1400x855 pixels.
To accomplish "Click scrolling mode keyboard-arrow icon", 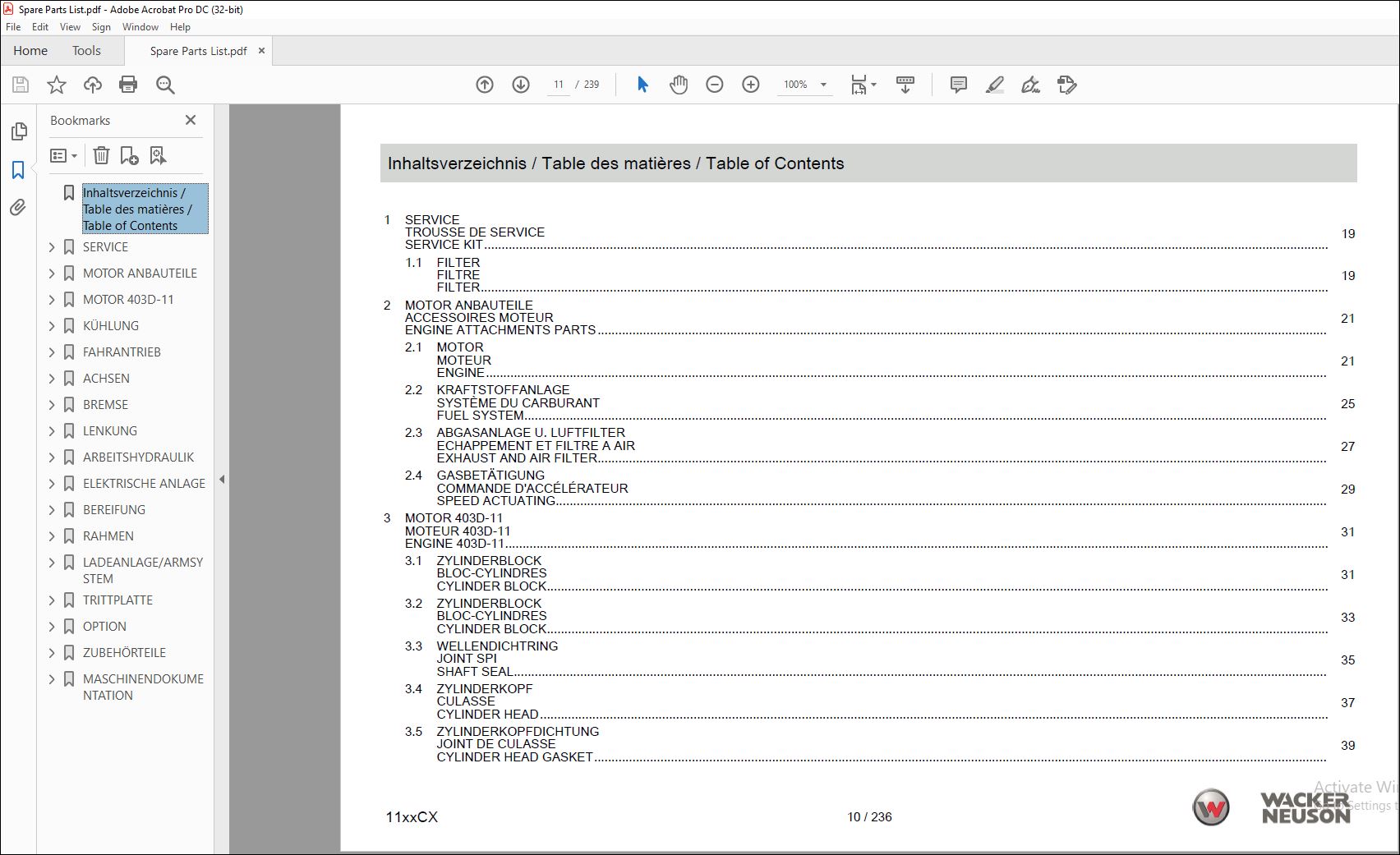I will pyautogui.click(x=905, y=85).
